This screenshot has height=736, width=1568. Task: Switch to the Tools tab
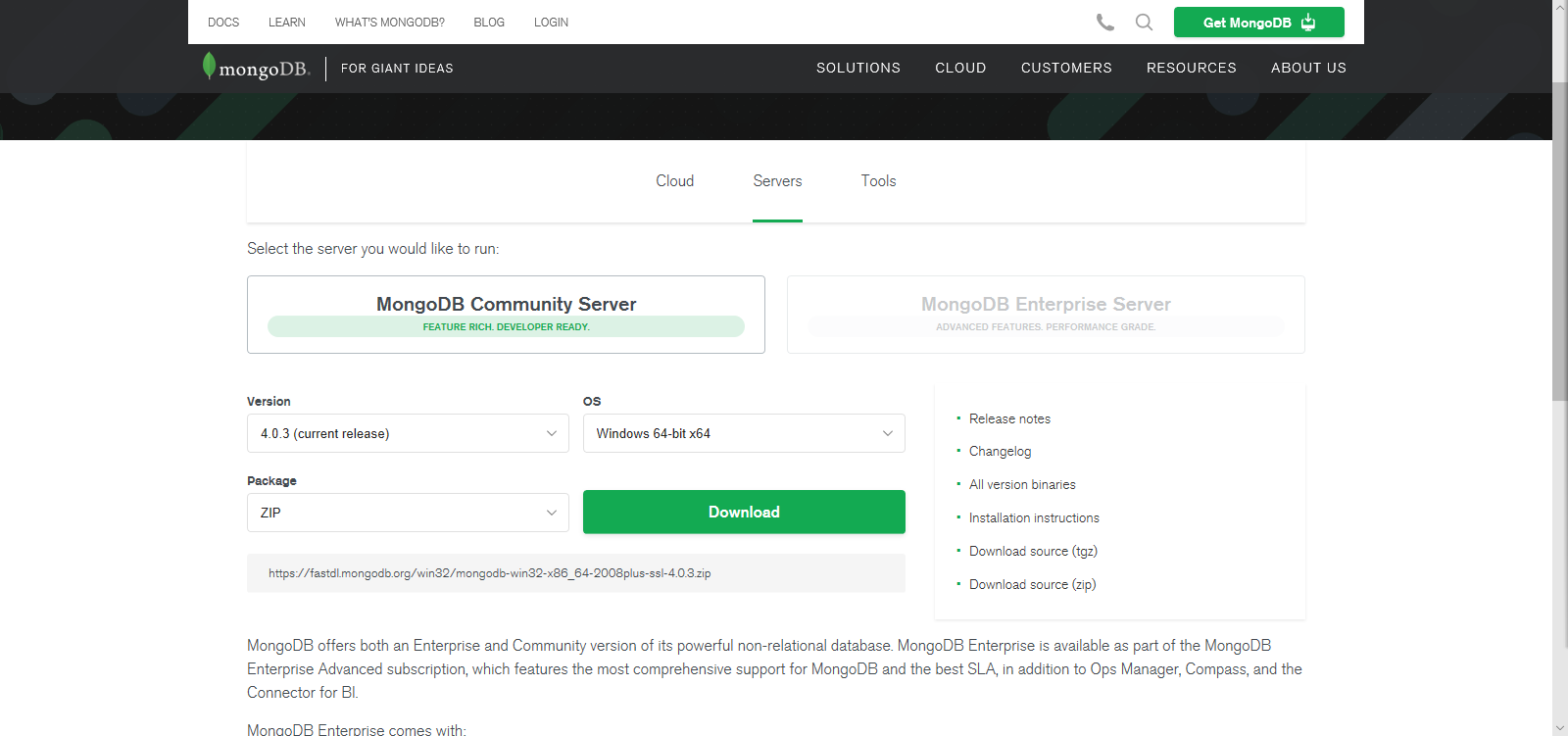pyautogui.click(x=878, y=181)
